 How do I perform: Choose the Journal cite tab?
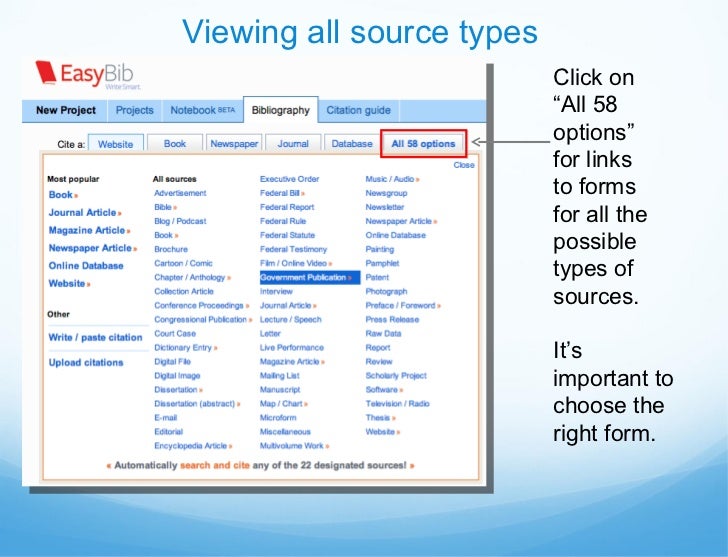click(293, 144)
